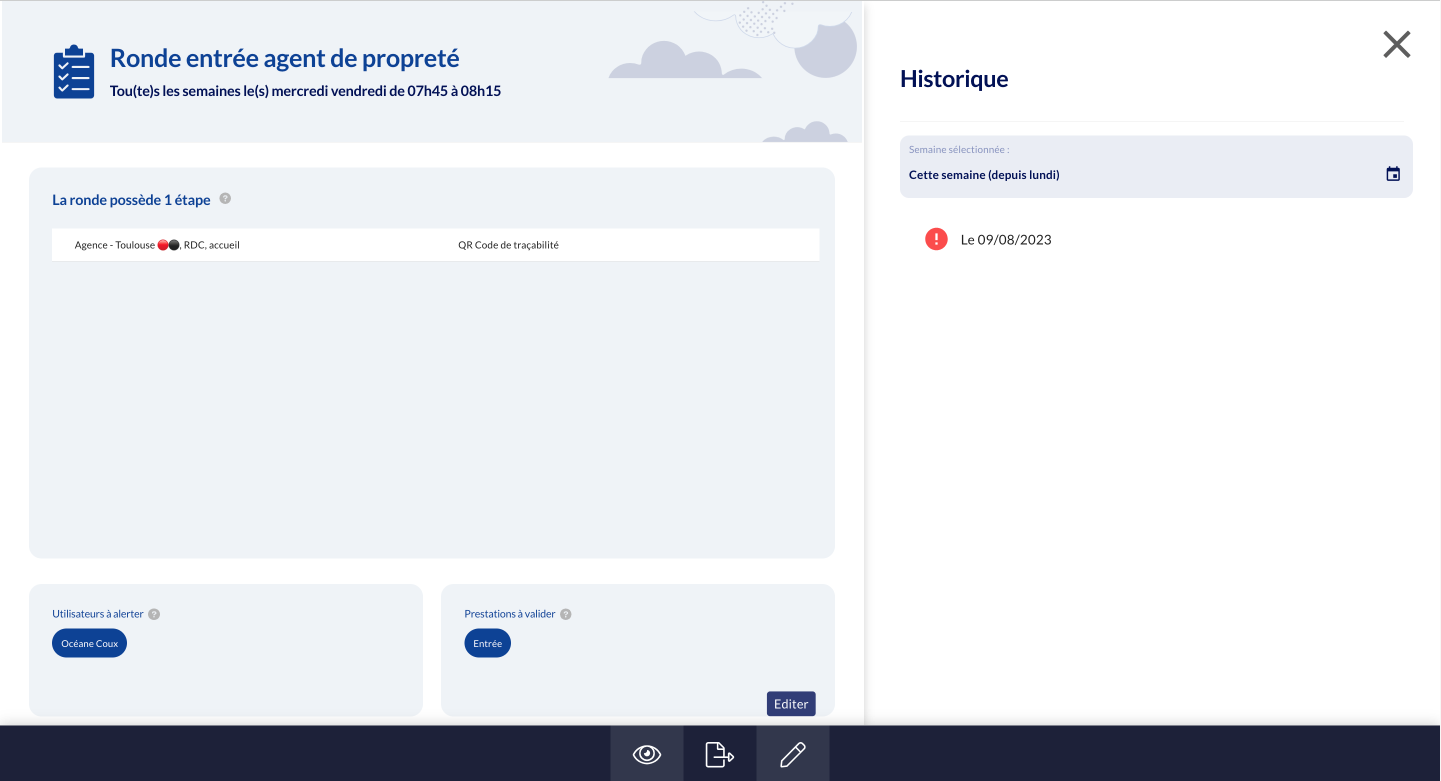Click "QR Code de traçabilité" in step row
1441x781 pixels.
(508, 245)
